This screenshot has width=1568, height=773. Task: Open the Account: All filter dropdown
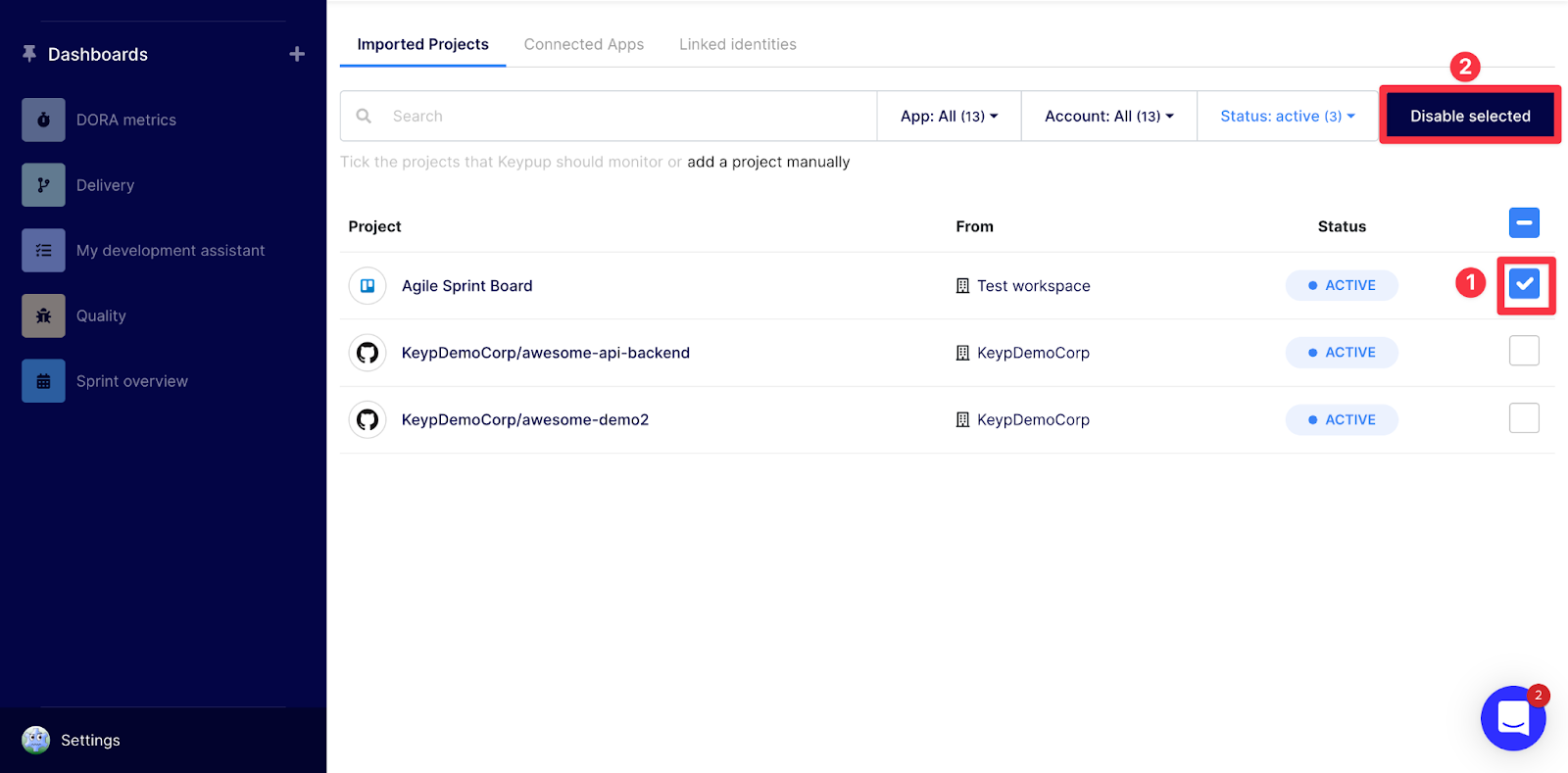point(1108,116)
